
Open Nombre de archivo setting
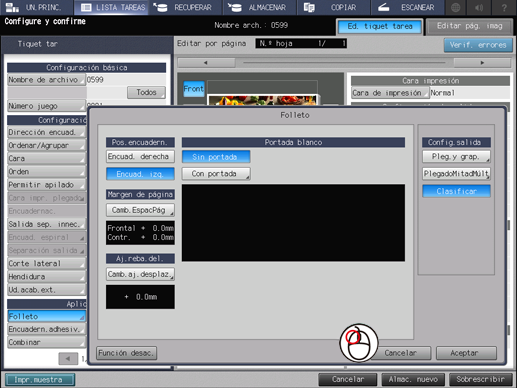pyautogui.click(x=46, y=80)
